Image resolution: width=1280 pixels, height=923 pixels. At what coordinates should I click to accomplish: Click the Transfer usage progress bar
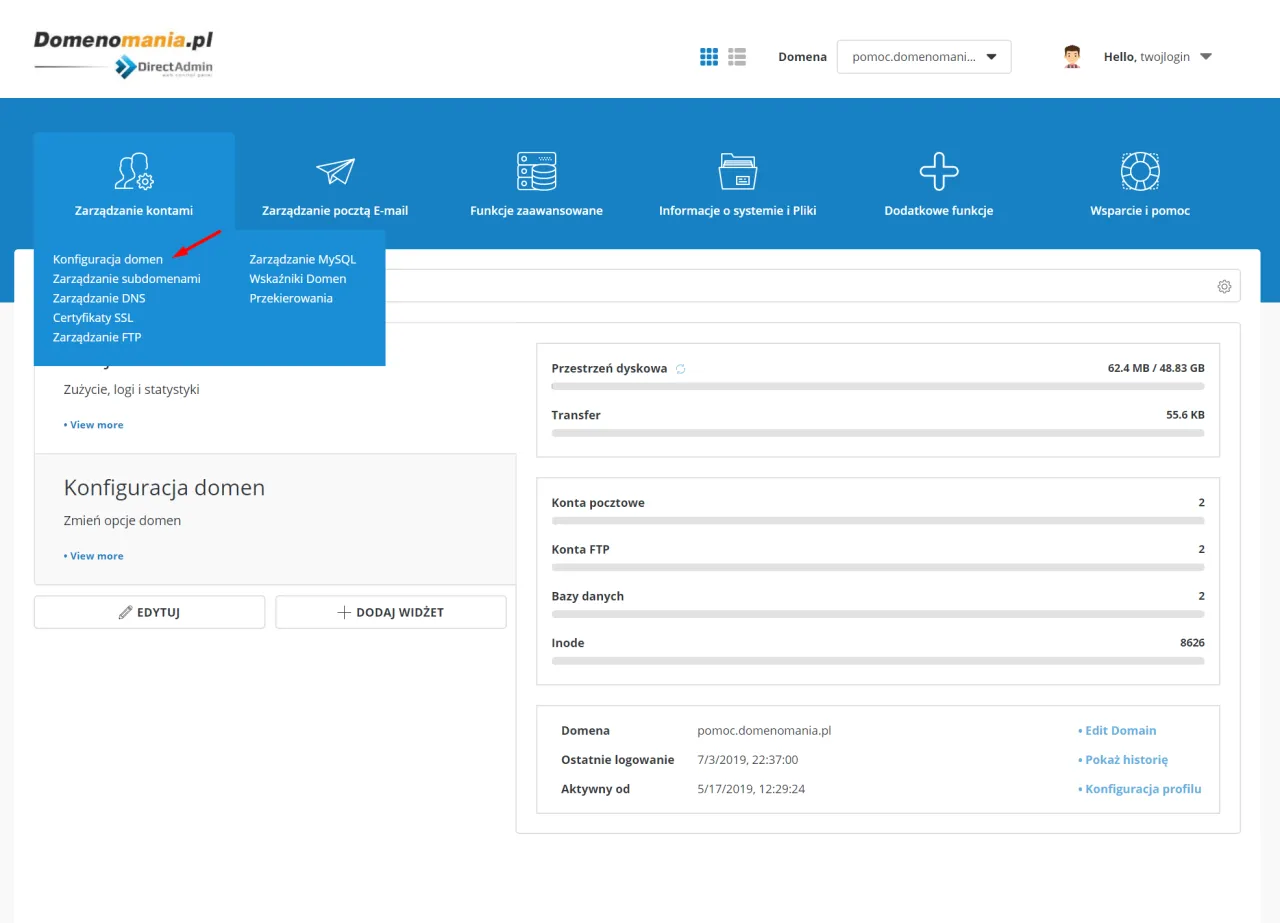(877, 432)
